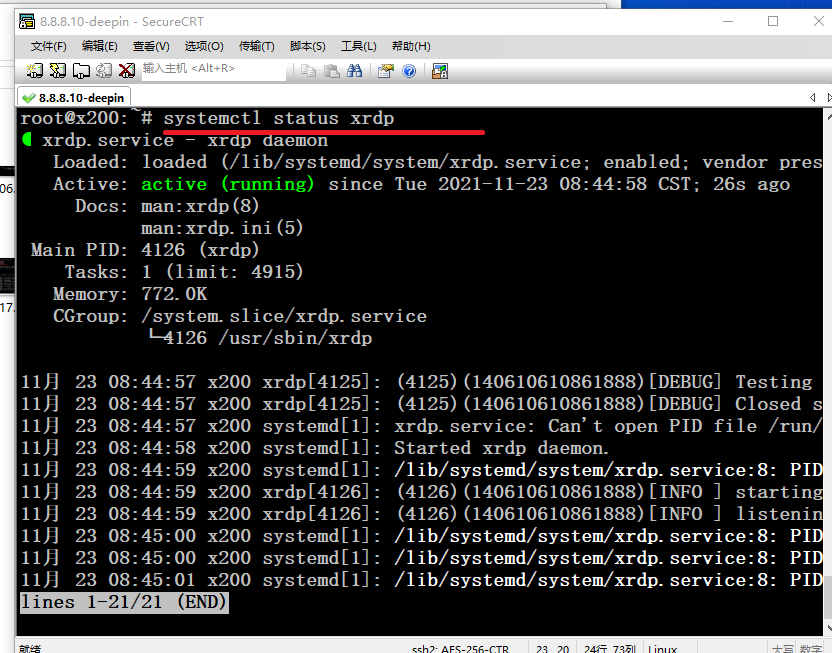This screenshot has width=832, height=653.
Task: Click the SecureCRT app icon in title bar
Action: coord(27,21)
